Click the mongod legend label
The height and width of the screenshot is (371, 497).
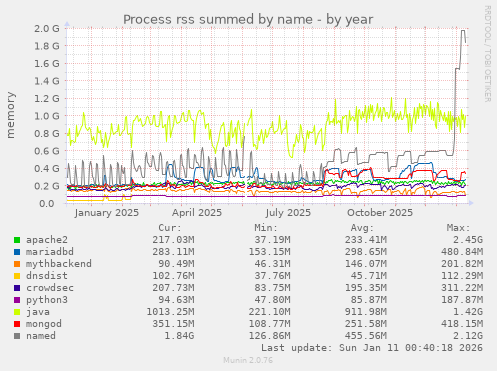(44, 324)
